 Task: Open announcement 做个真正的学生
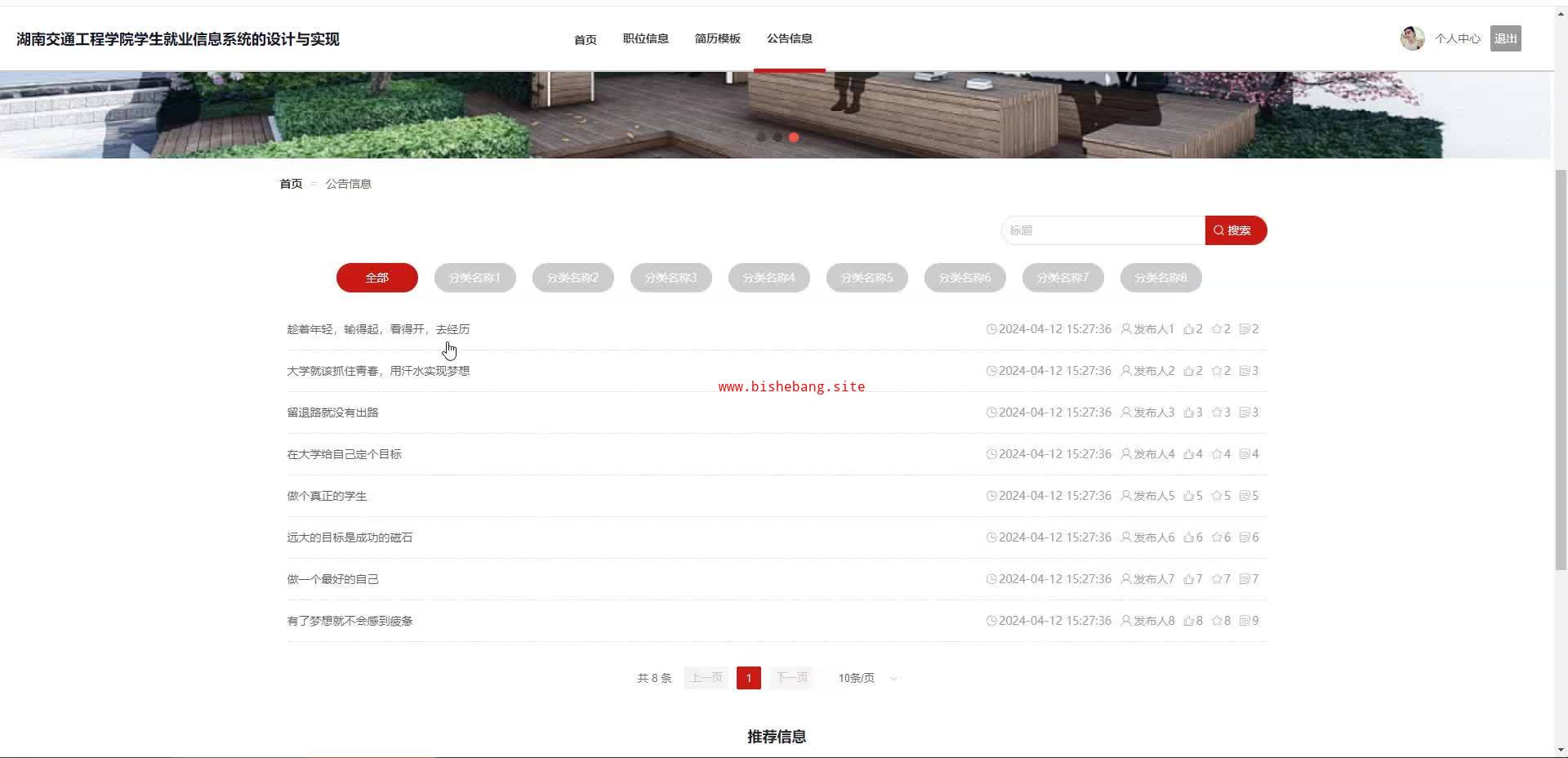click(x=327, y=496)
